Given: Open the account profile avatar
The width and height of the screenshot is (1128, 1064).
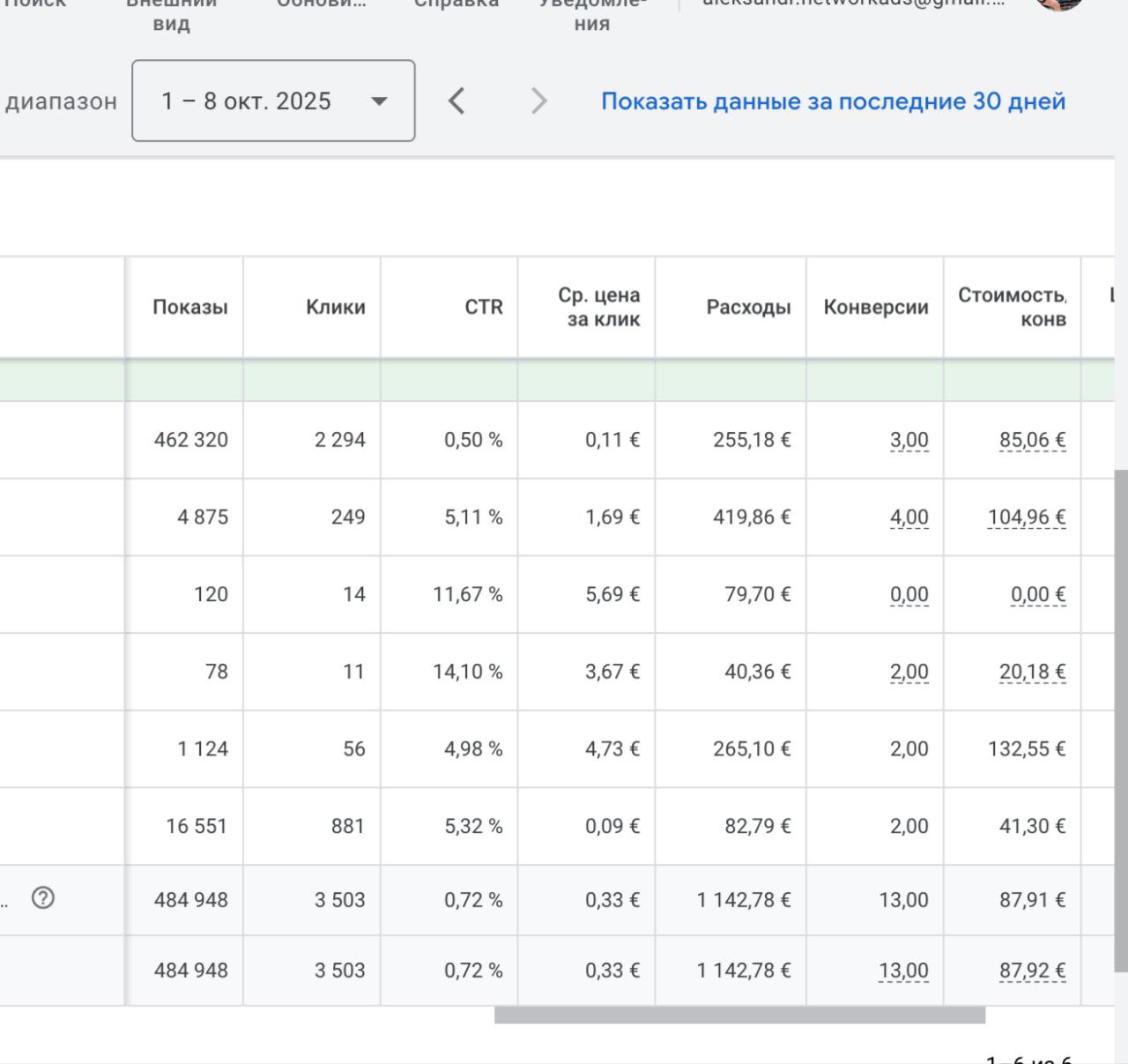Looking at the screenshot, I should point(1058,4).
